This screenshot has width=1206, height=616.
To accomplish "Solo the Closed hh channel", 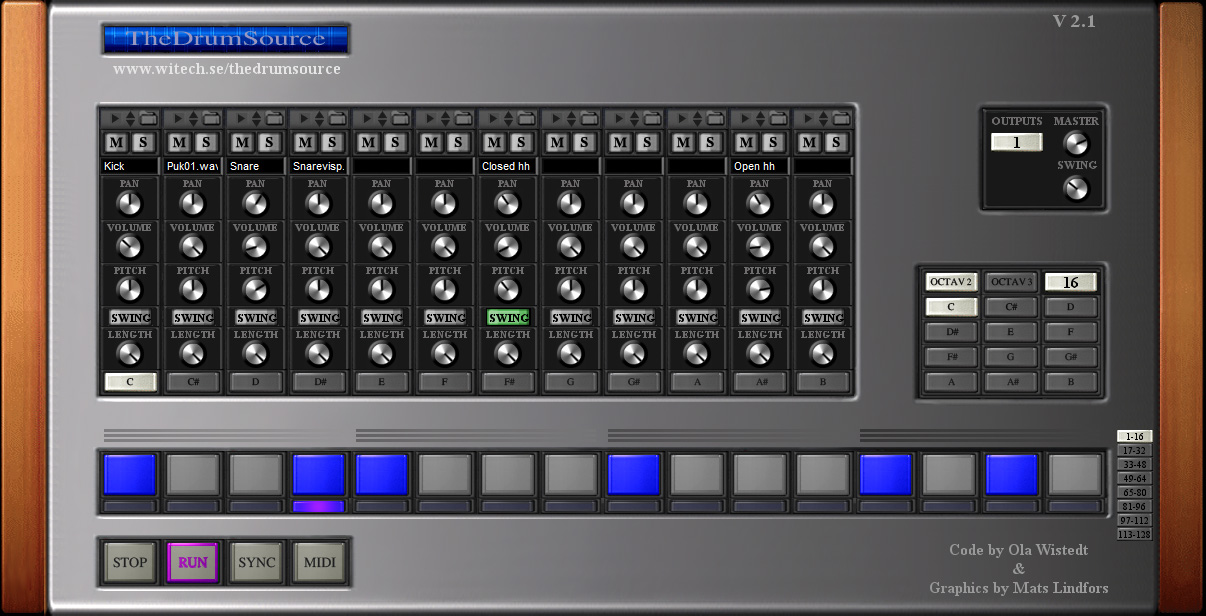I will (521, 142).
